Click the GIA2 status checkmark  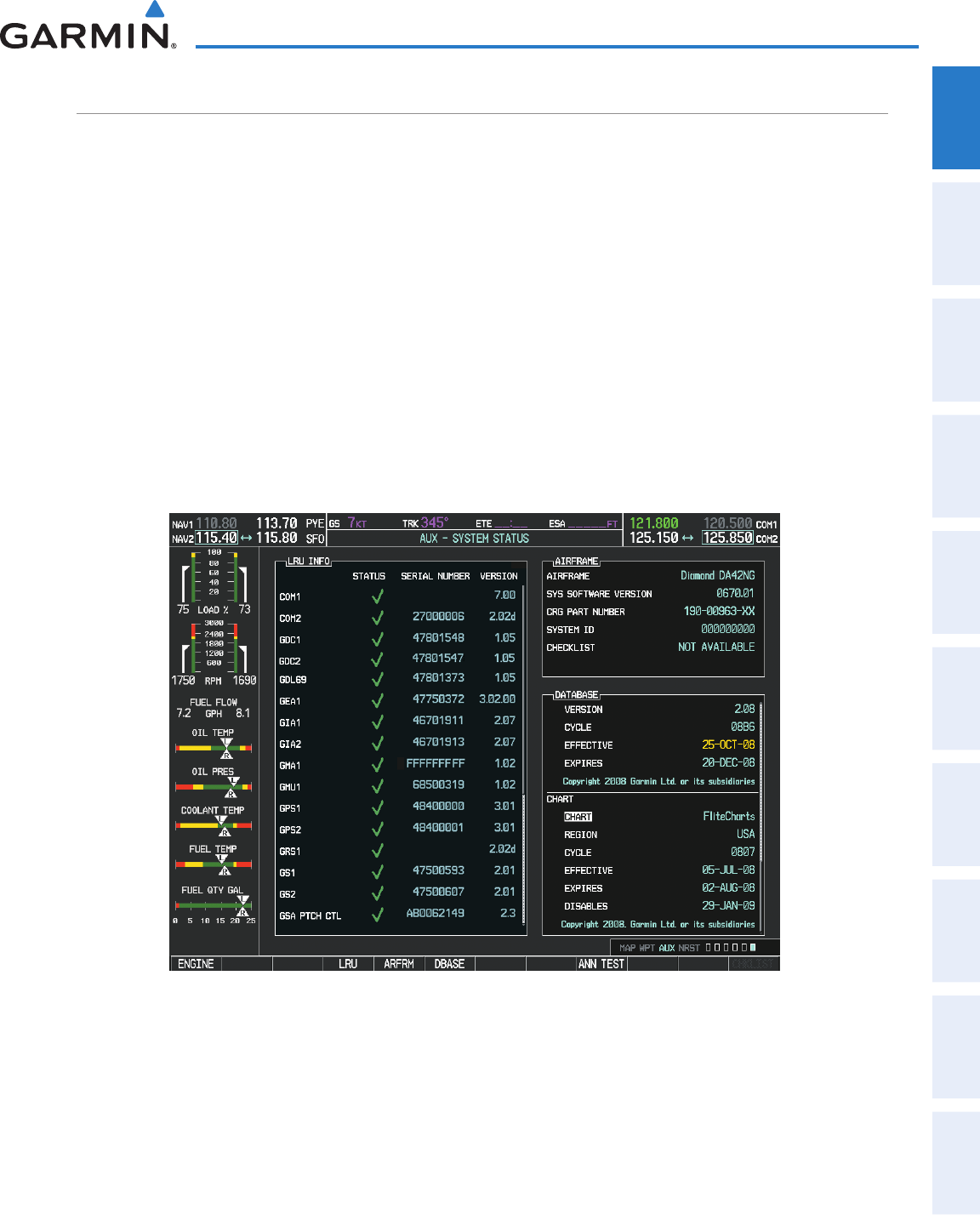pos(377,744)
